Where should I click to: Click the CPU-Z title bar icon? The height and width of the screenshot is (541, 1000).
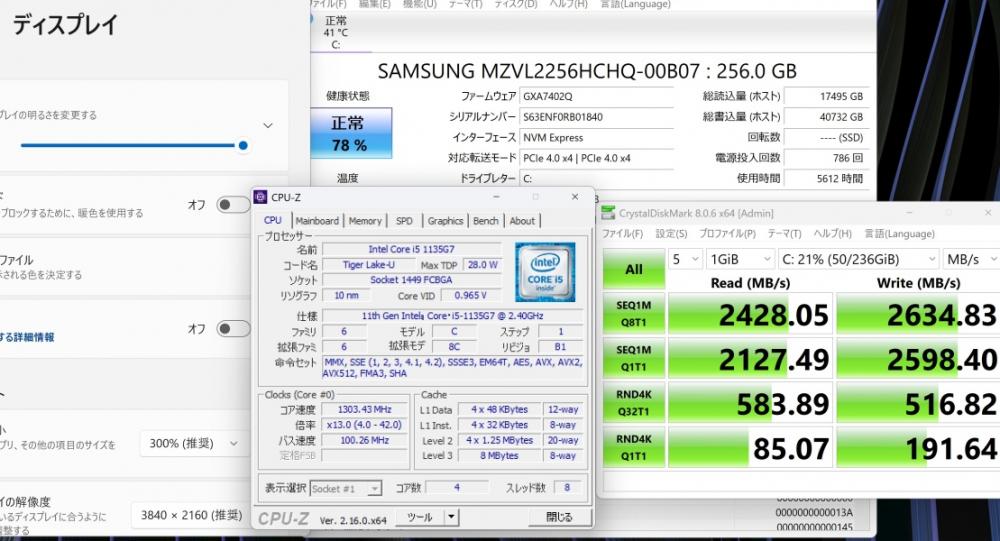260,197
